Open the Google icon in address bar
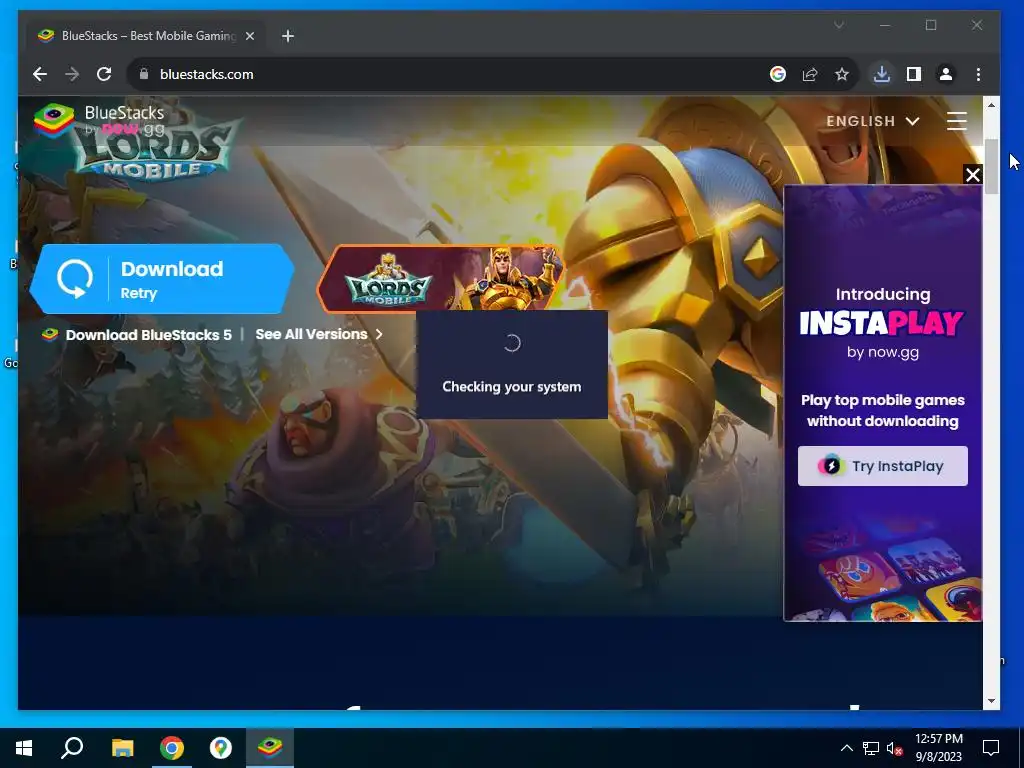The image size is (1024, 768). (x=777, y=74)
